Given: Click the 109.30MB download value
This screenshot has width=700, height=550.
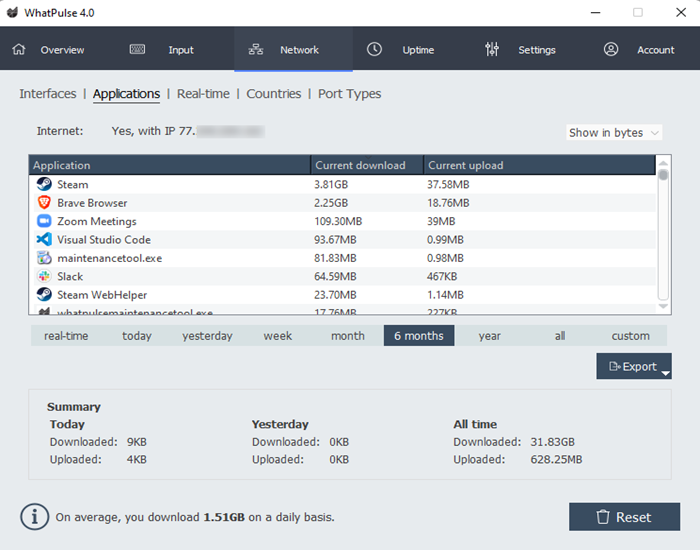Looking at the screenshot, I should (x=338, y=221).
